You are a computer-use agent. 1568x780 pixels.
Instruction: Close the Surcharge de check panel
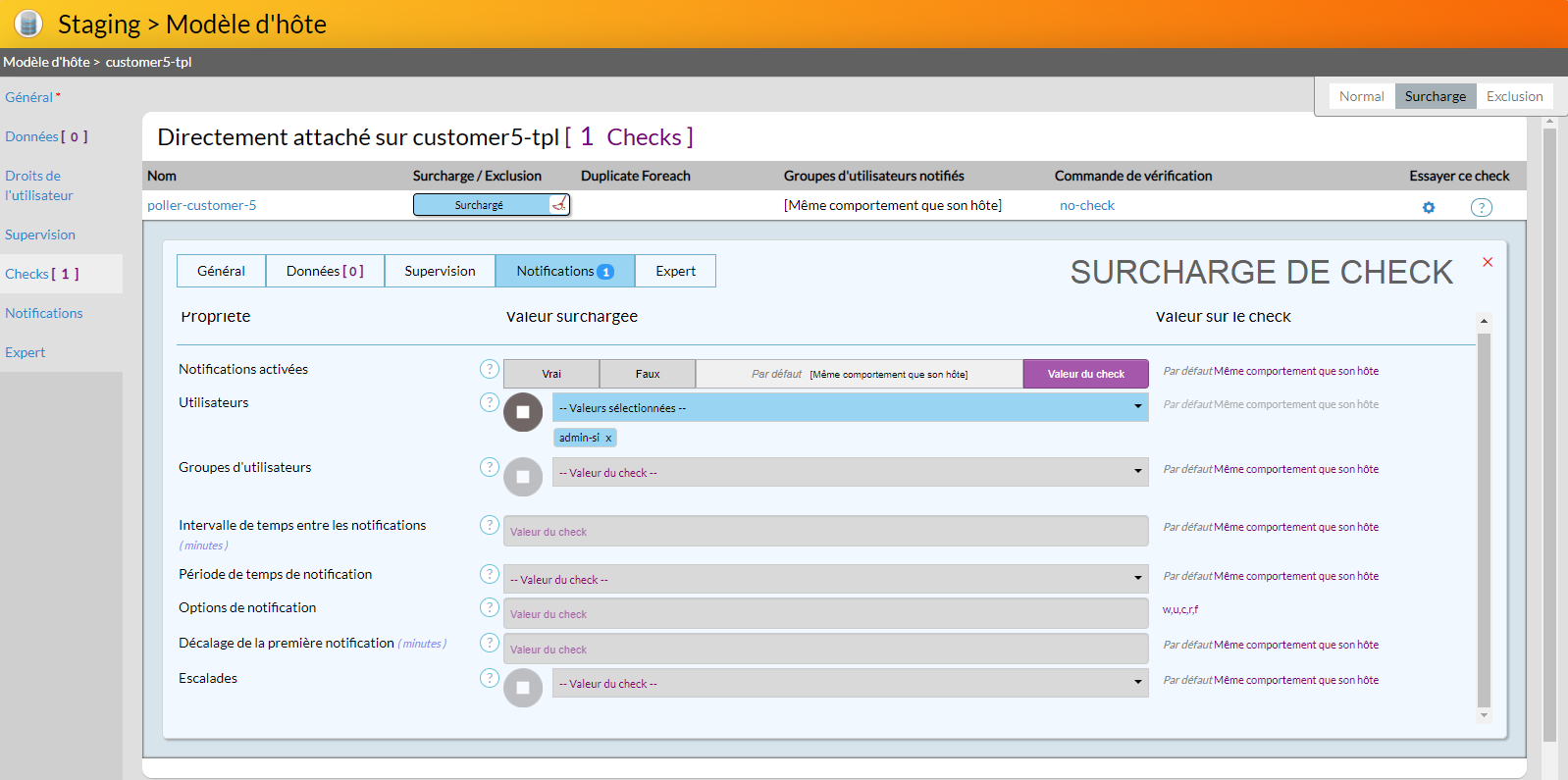(1488, 262)
